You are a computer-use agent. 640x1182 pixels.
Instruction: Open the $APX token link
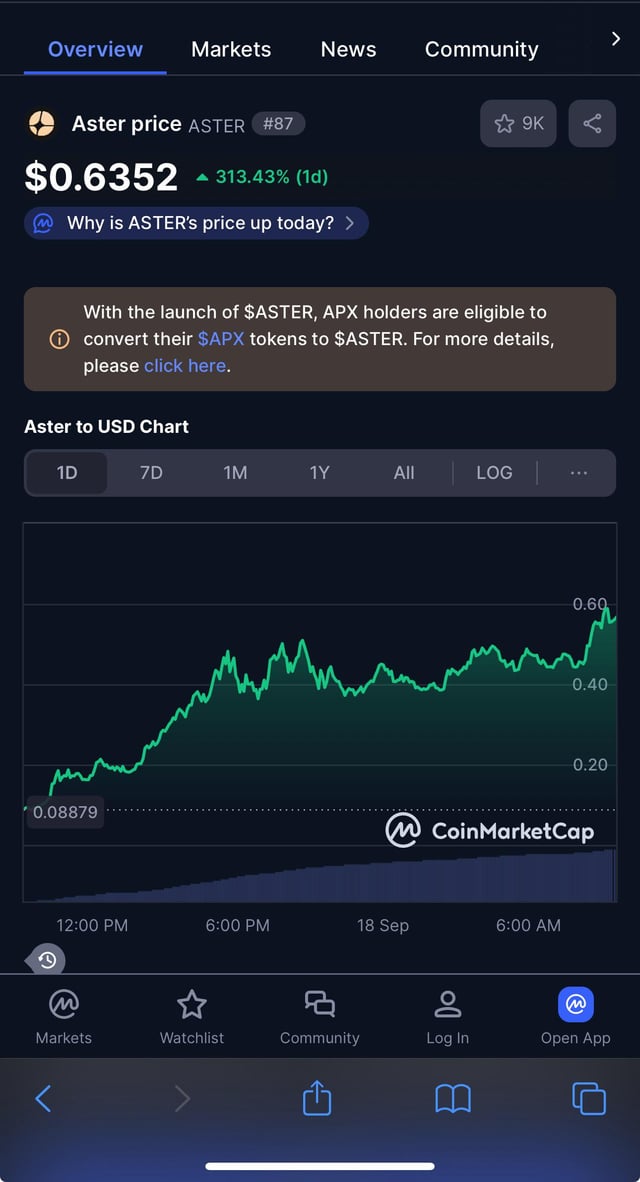(x=221, y=339)
